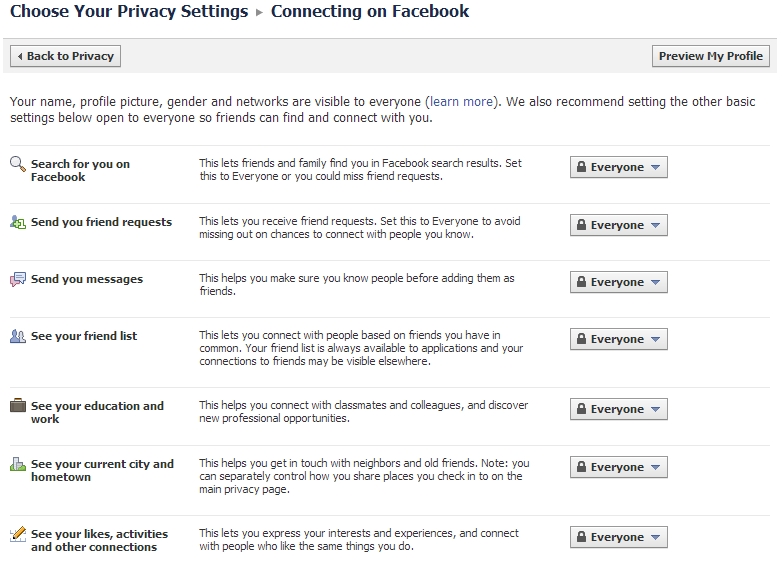Click the Connecting on Facebook heading
782x570 pixels.
pyautogui.click(x=370, y=12)
